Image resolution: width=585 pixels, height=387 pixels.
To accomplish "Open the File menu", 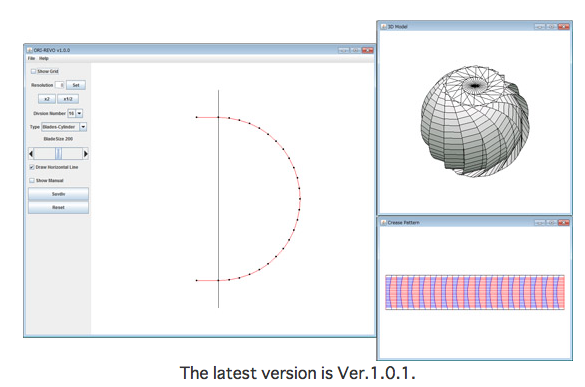I will 31,59.
